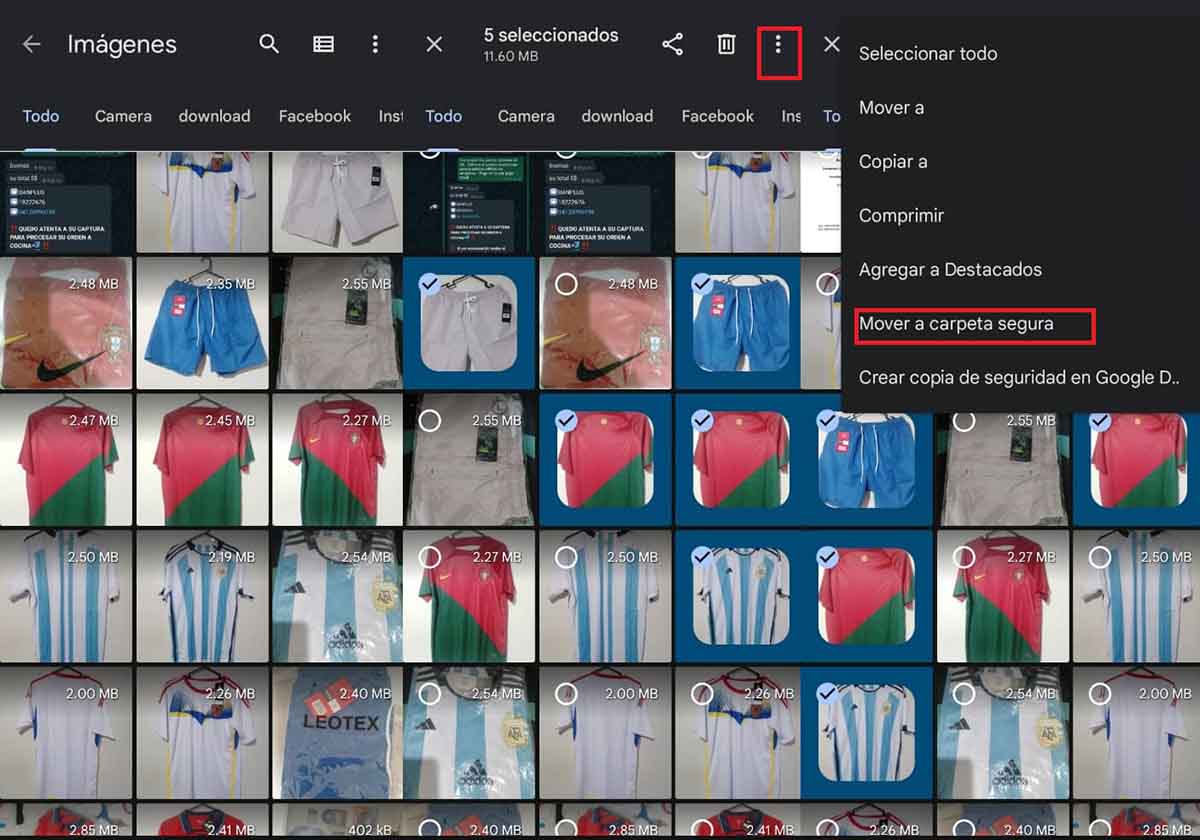Open 2.19 MB striped jersey, left panel
This screenshot has height=840, width=1200.
coord(202,596)
